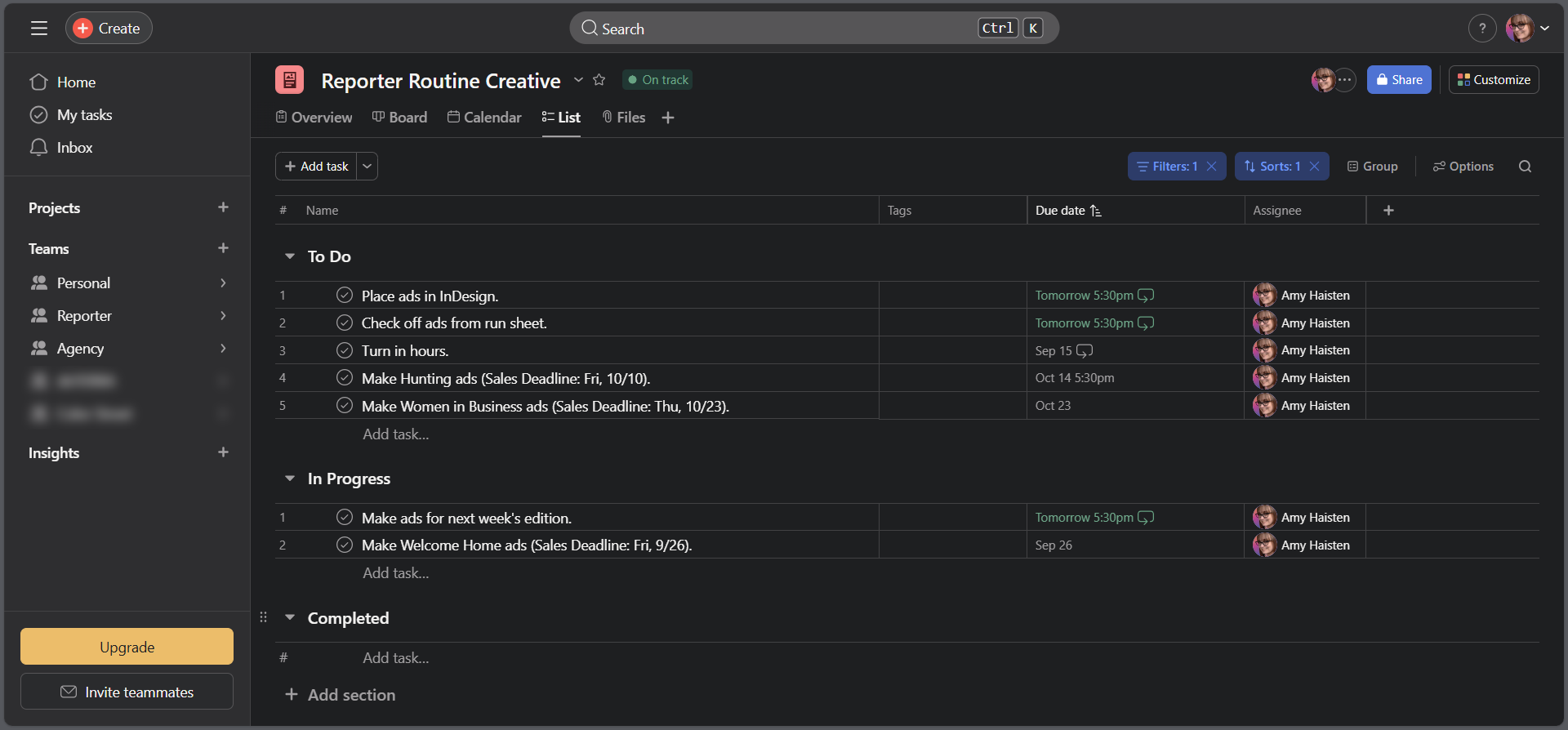The width and height of the screenshot is (1568, 730).
Task: Open the list search magnifier icon
Action: point(1525,167)
